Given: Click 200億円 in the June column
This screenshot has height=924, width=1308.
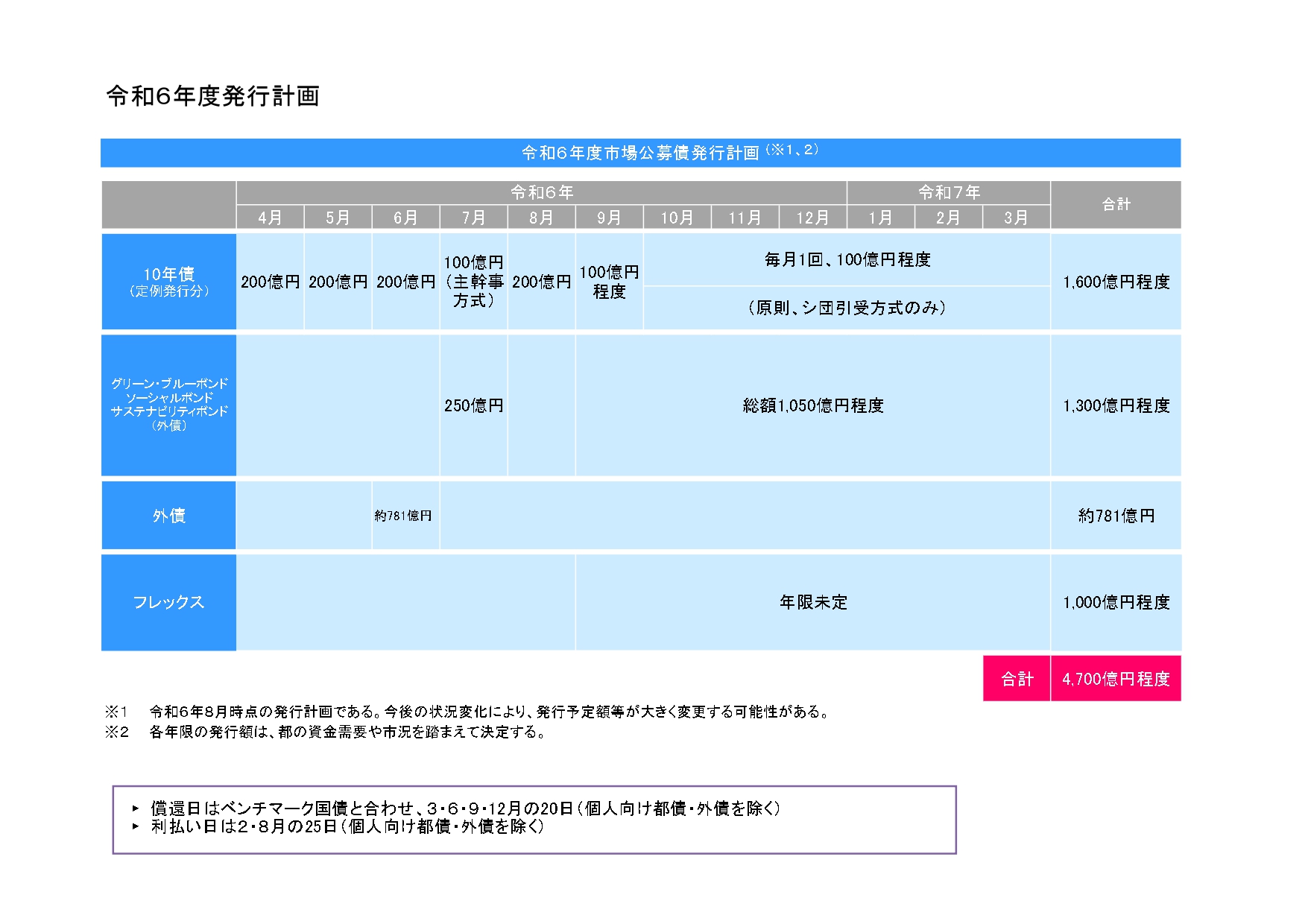Looking at the screenshot, I should pyautogui.click(x=405, y=282).
